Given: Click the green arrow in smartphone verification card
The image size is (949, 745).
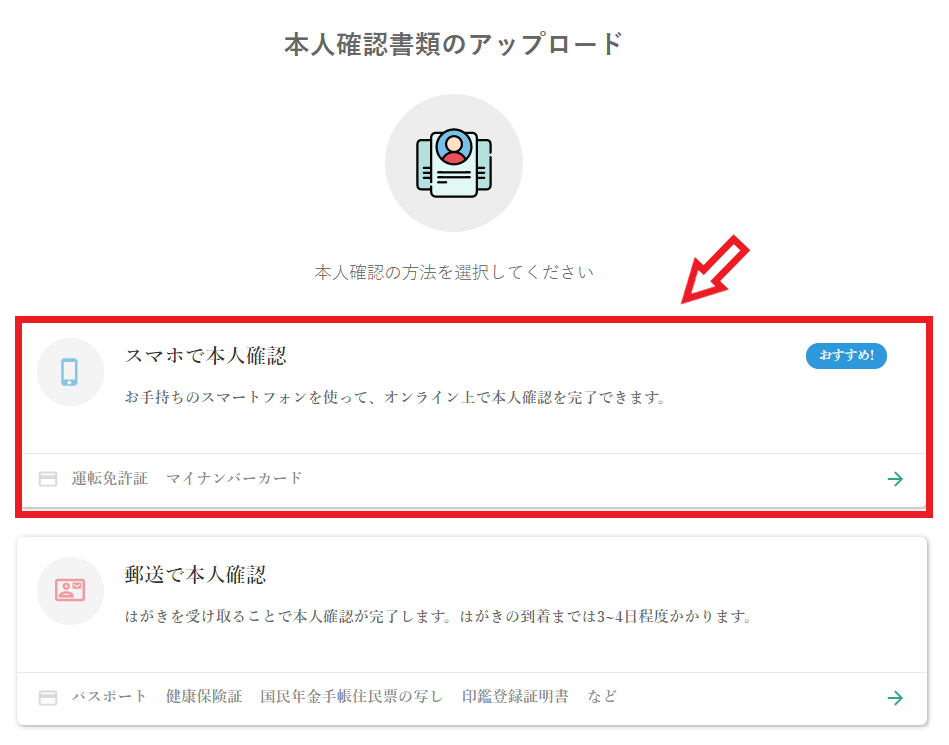Looking at the screenshot, I should 895,479.
